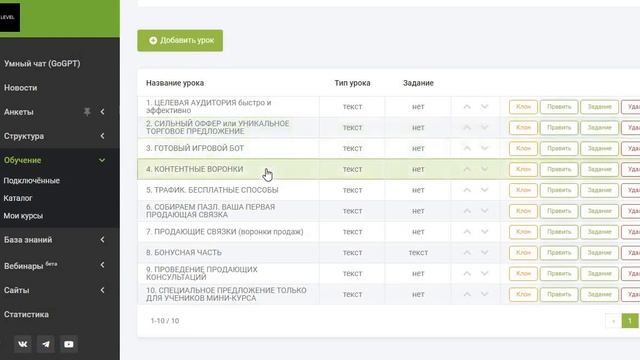This screenshot has height=360, width=640.
Task: Move lesson 3 ГОТОВЫЙ ИГРОВОЙ БОТ down
Action: click(x=484, y=148)
